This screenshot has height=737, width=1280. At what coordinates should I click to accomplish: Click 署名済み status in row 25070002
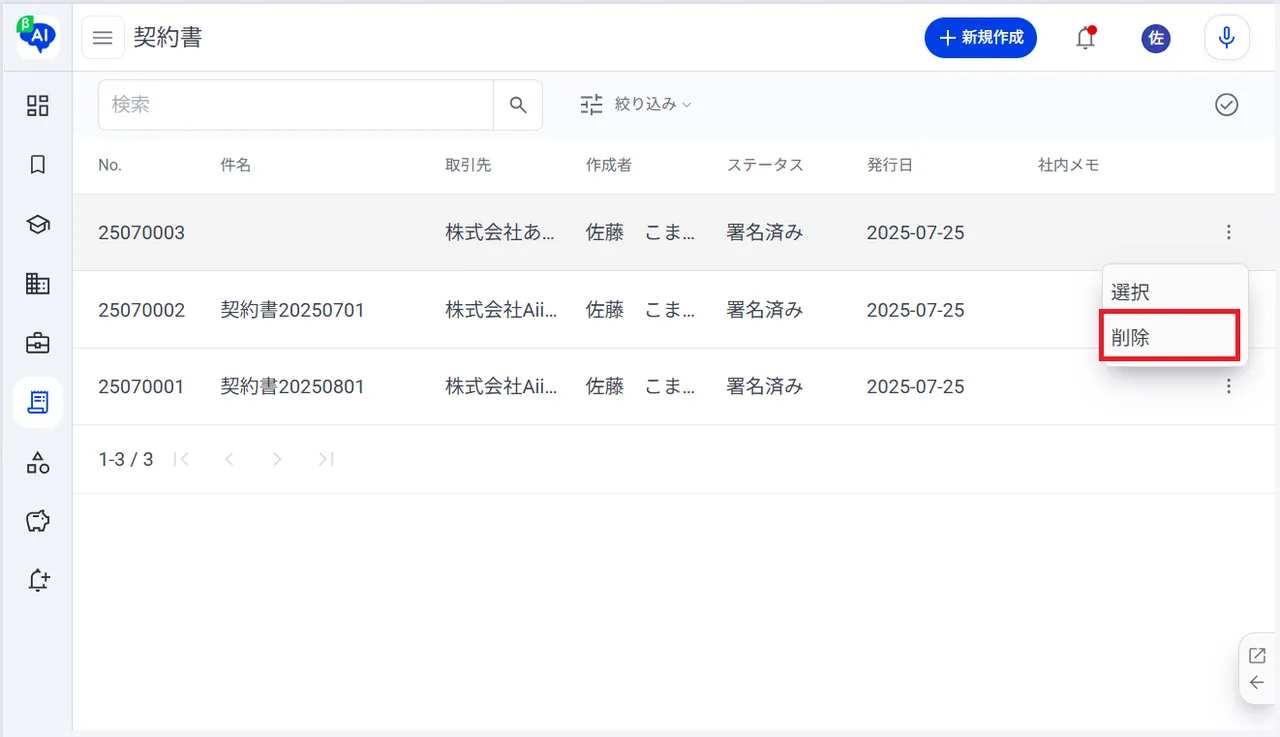click(x=765, y=309)
